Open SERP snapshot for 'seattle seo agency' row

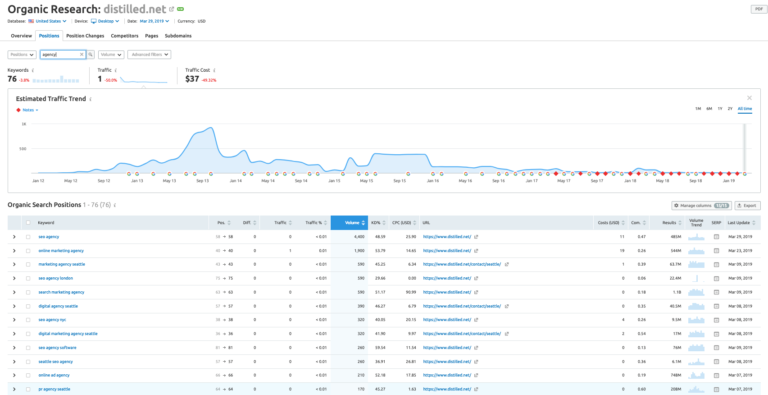pyautogui.click(x=716, y=361)
